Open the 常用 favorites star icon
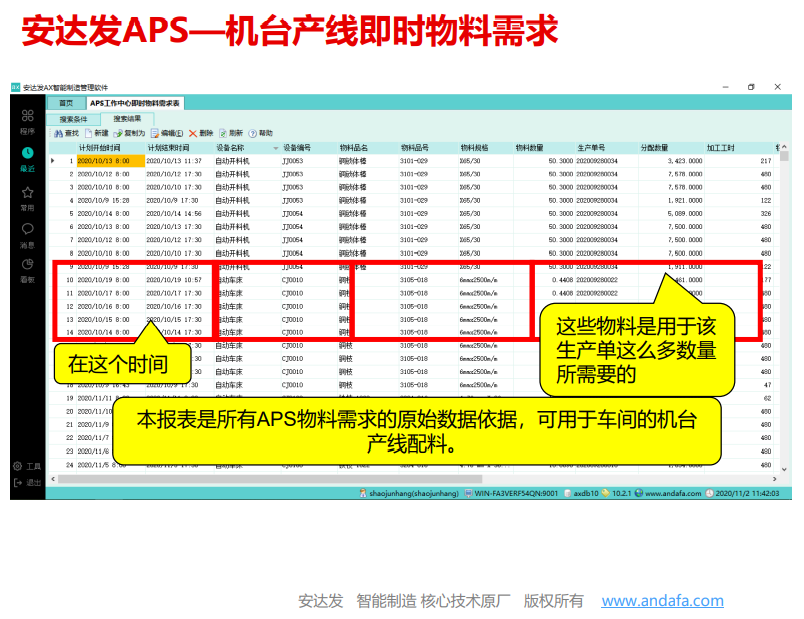 [28, 192]
